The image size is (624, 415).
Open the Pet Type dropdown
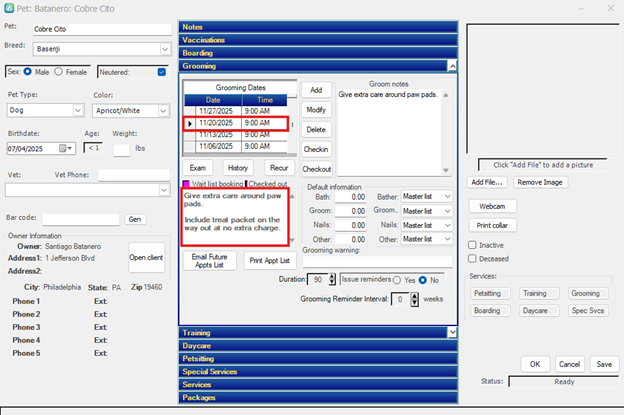tap(78, 110)
